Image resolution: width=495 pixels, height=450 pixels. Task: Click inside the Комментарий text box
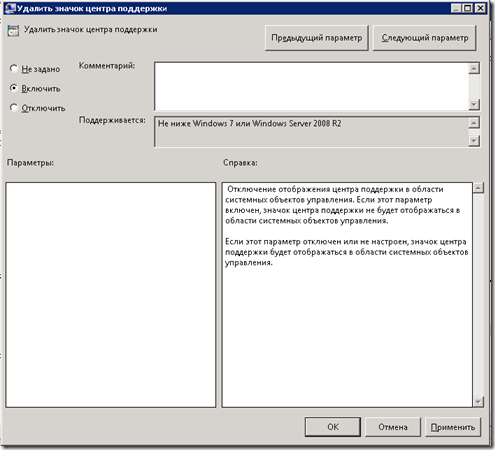click(x=311, y=86)
